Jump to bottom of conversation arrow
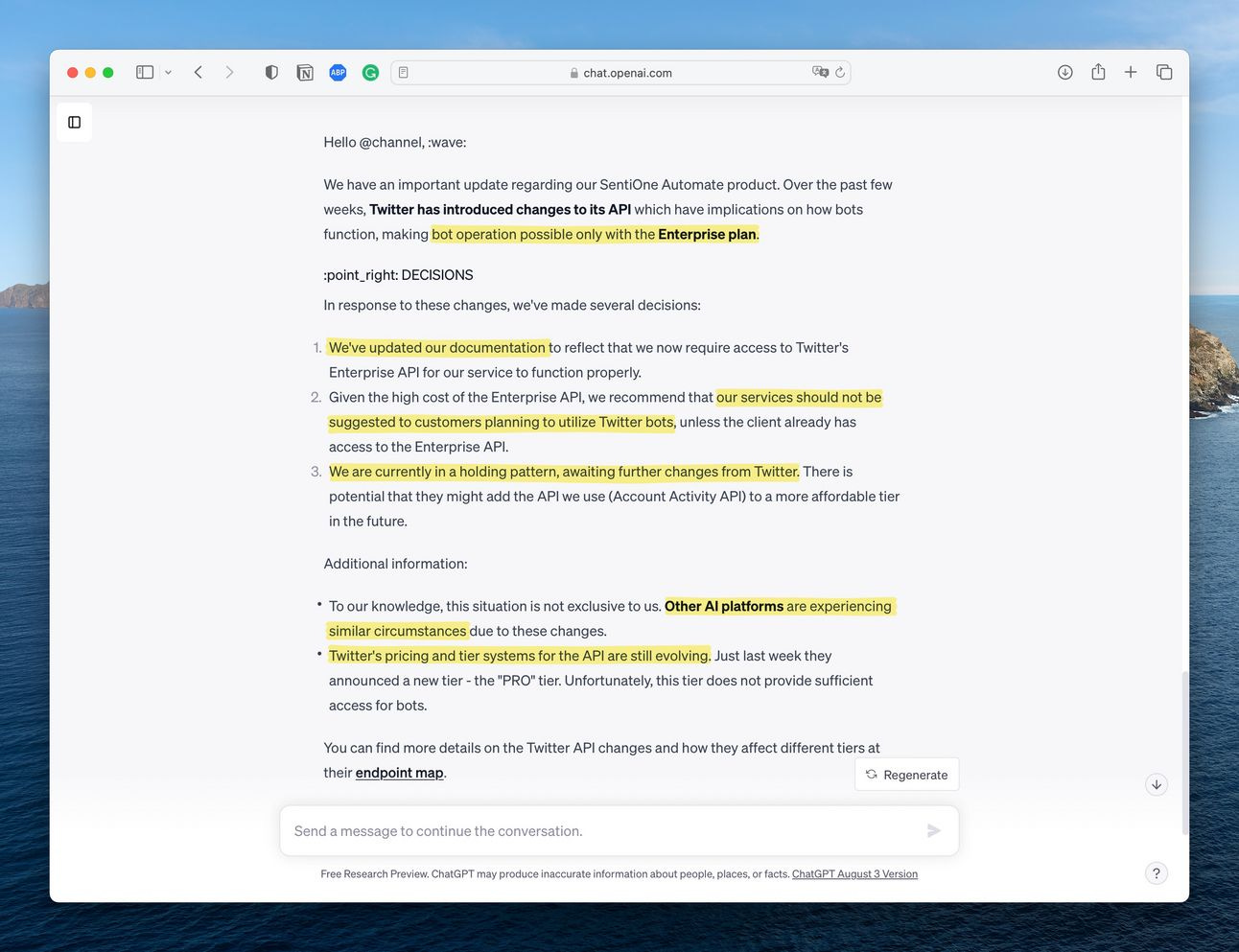This screenshot has height=952, width=1239. (1157, 784)
